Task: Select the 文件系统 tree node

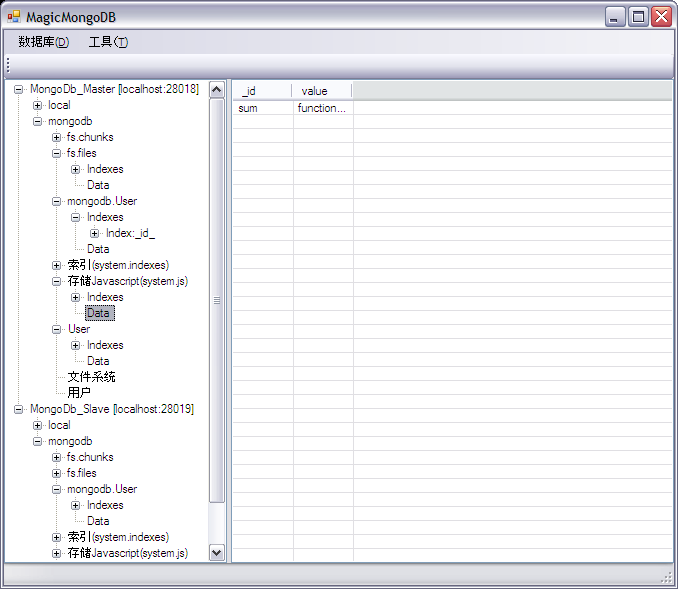Action: (91, 377)
